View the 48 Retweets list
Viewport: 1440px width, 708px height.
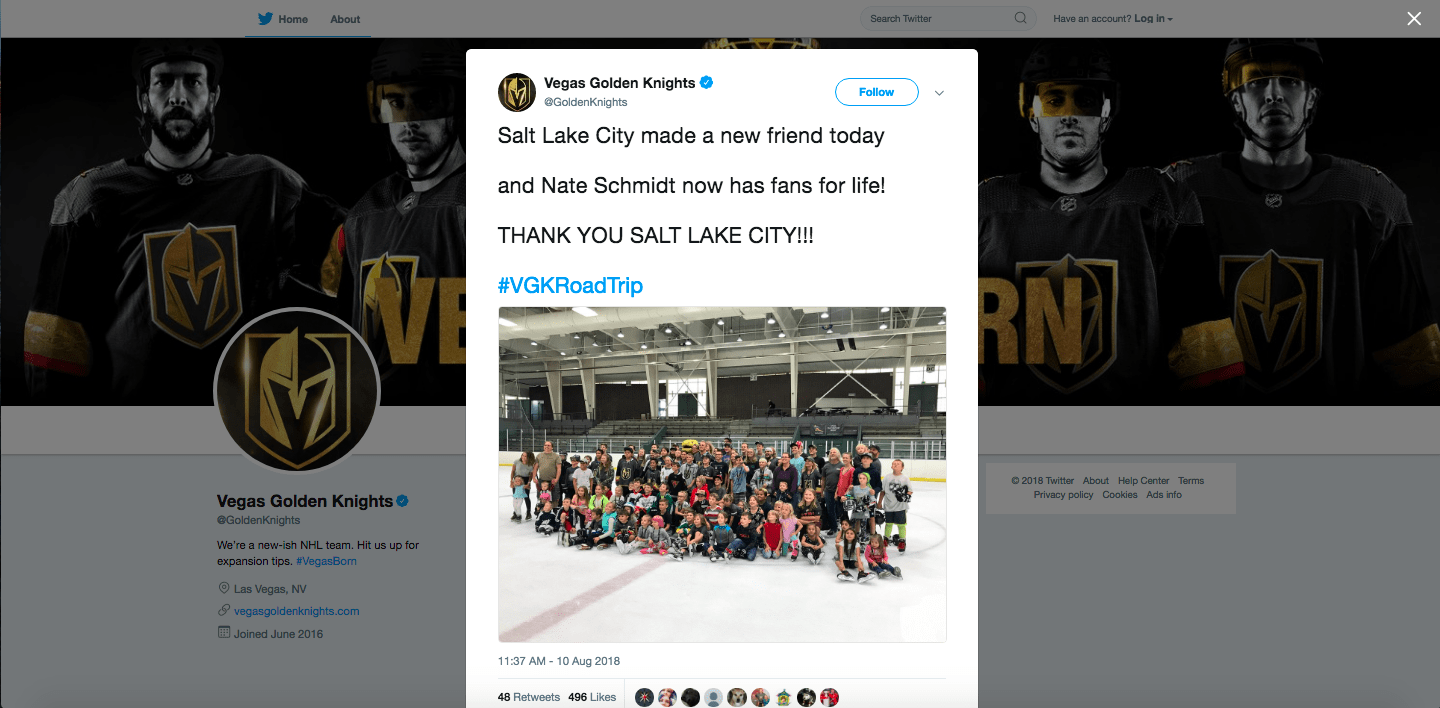(x=529, y=697)
